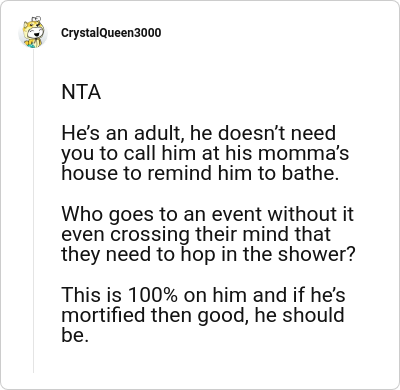400x390 pixels.
Task: Click the "100%" text in the last paragraph
Action: 152,295
